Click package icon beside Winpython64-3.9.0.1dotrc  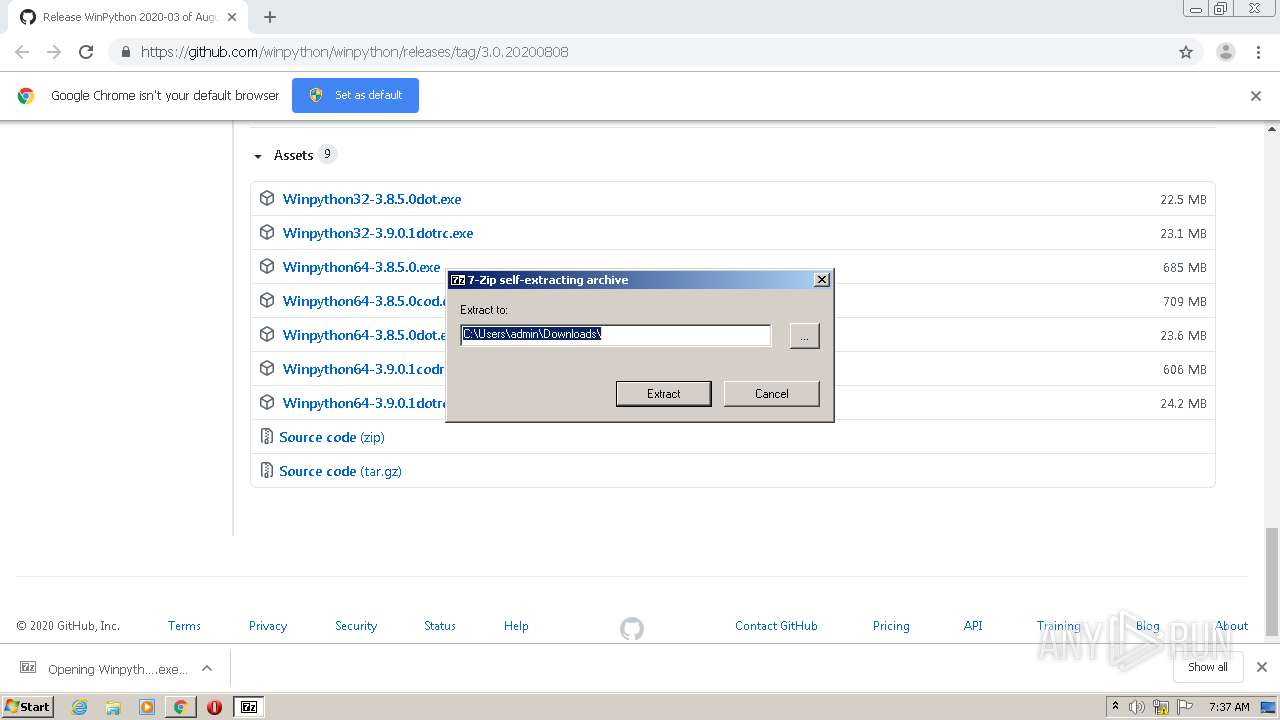[267, 402]
